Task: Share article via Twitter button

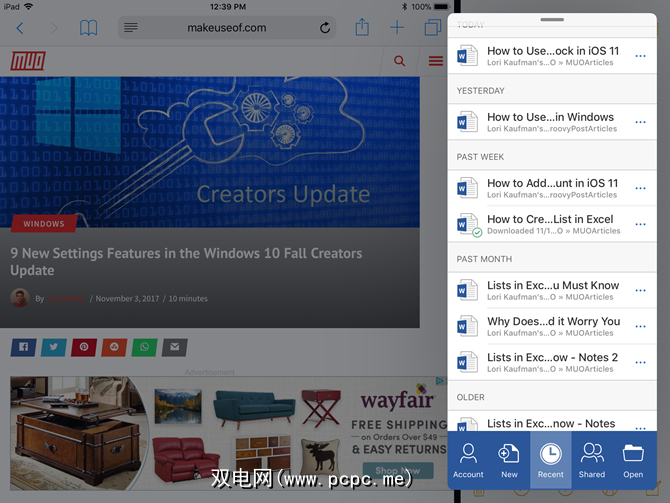Action: point(54,347)
